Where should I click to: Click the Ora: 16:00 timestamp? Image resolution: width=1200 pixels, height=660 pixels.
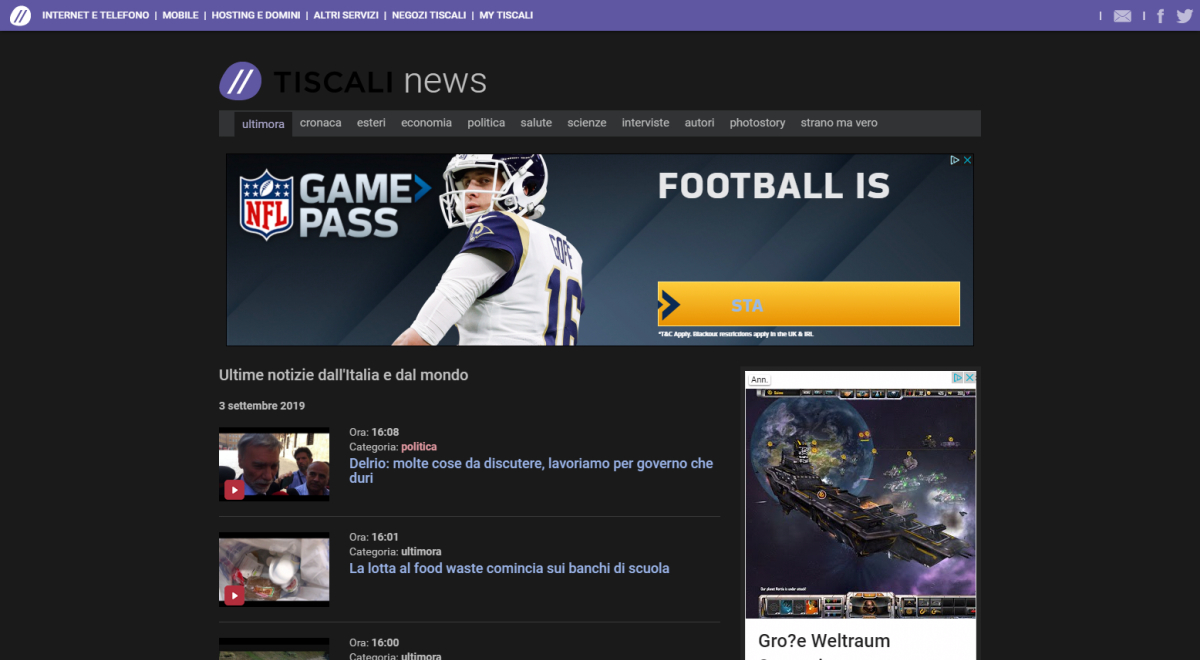click(374, 643)
